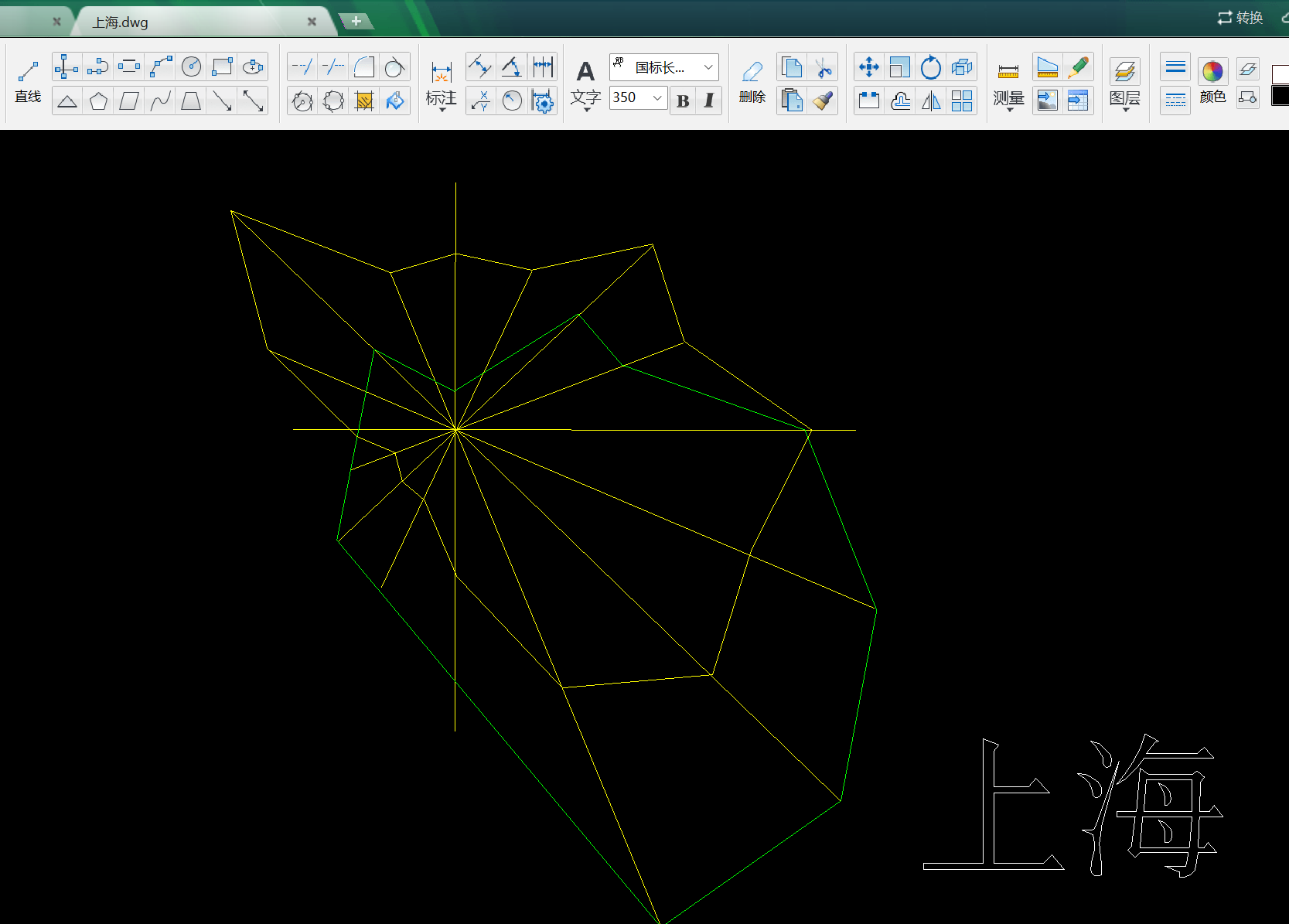The image size is (1289, 924).
Task: Click the area measure ruler icon
Action: point(1047,67)
